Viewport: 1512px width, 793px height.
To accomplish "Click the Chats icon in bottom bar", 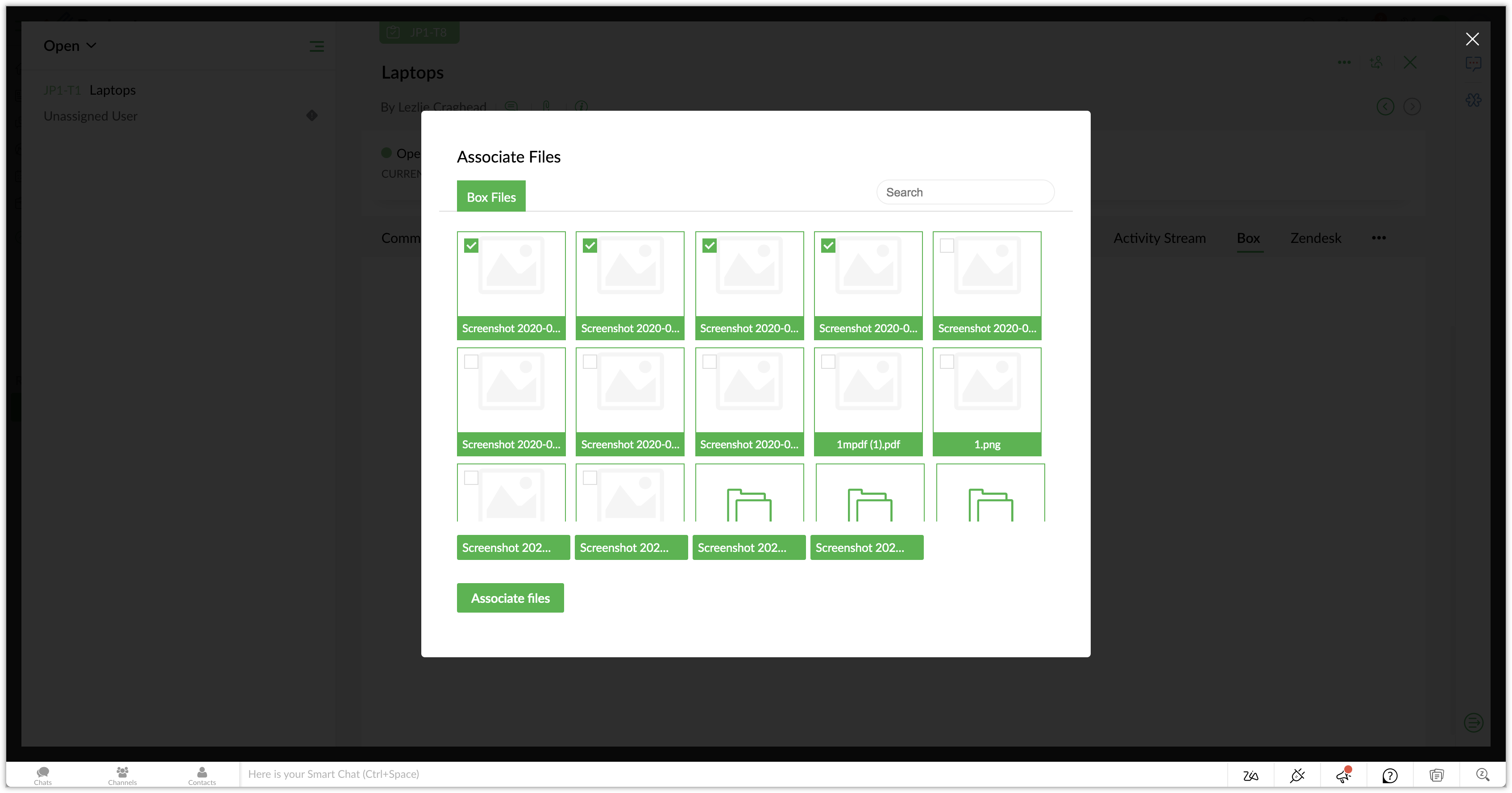I will pyautogui.click(x=43, y=775).
